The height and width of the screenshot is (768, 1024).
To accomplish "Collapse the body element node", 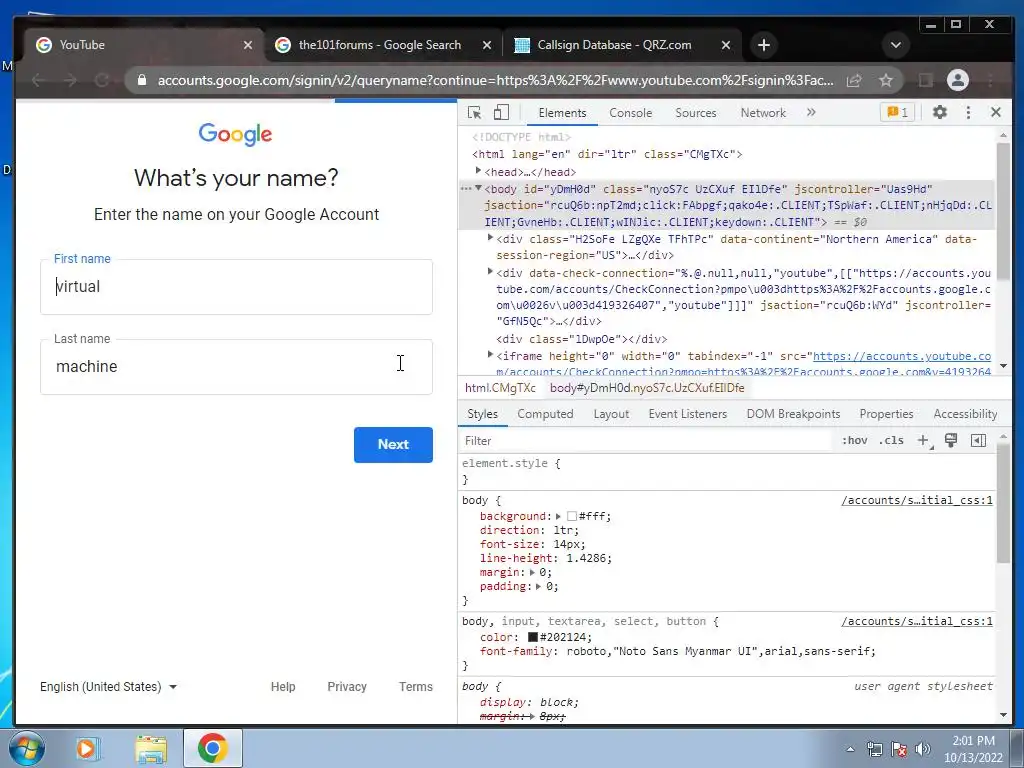I will pos(479,188).
